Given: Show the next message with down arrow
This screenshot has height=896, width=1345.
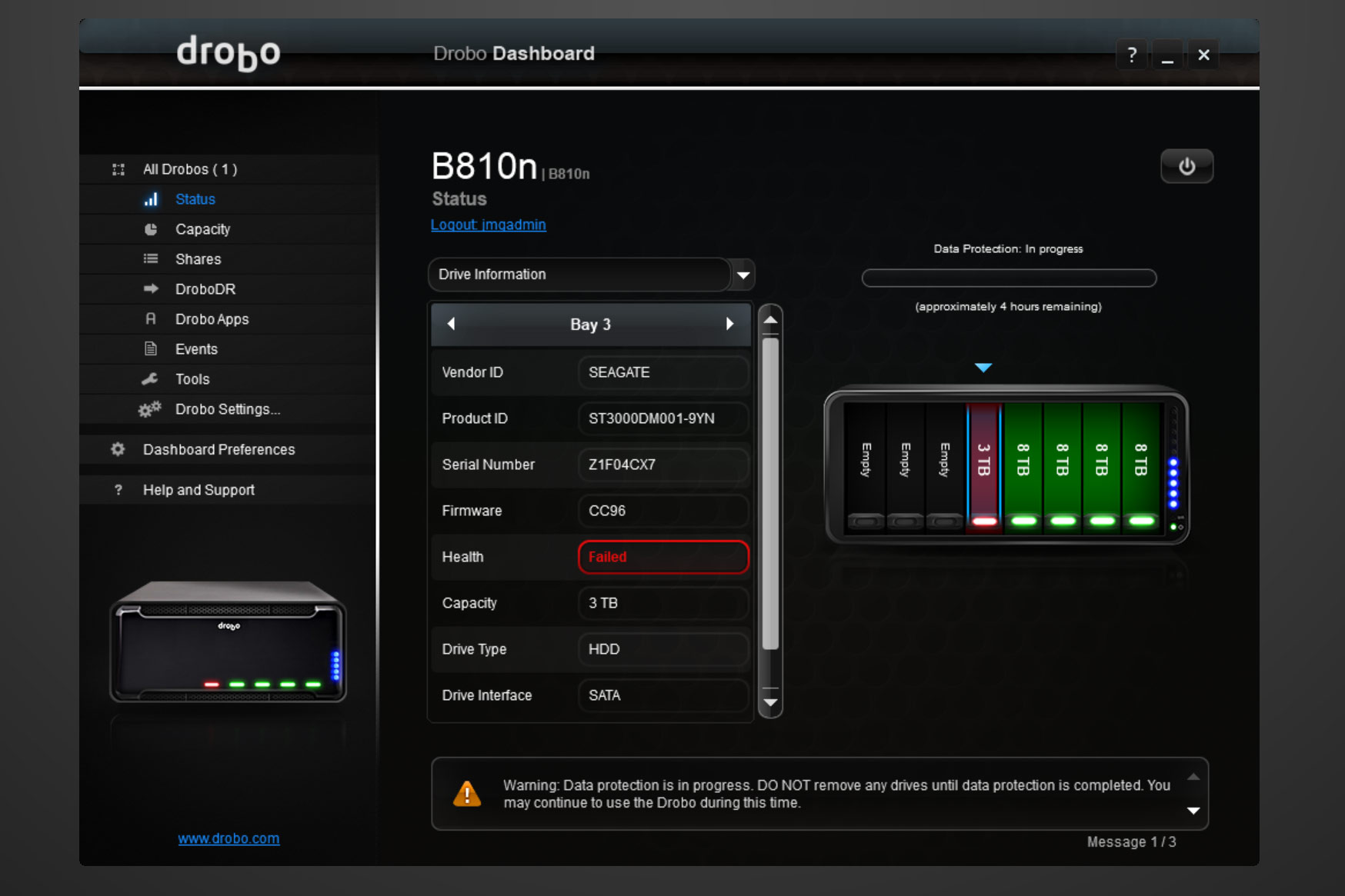Looking at the screenshot, I should coord(1193,811).
